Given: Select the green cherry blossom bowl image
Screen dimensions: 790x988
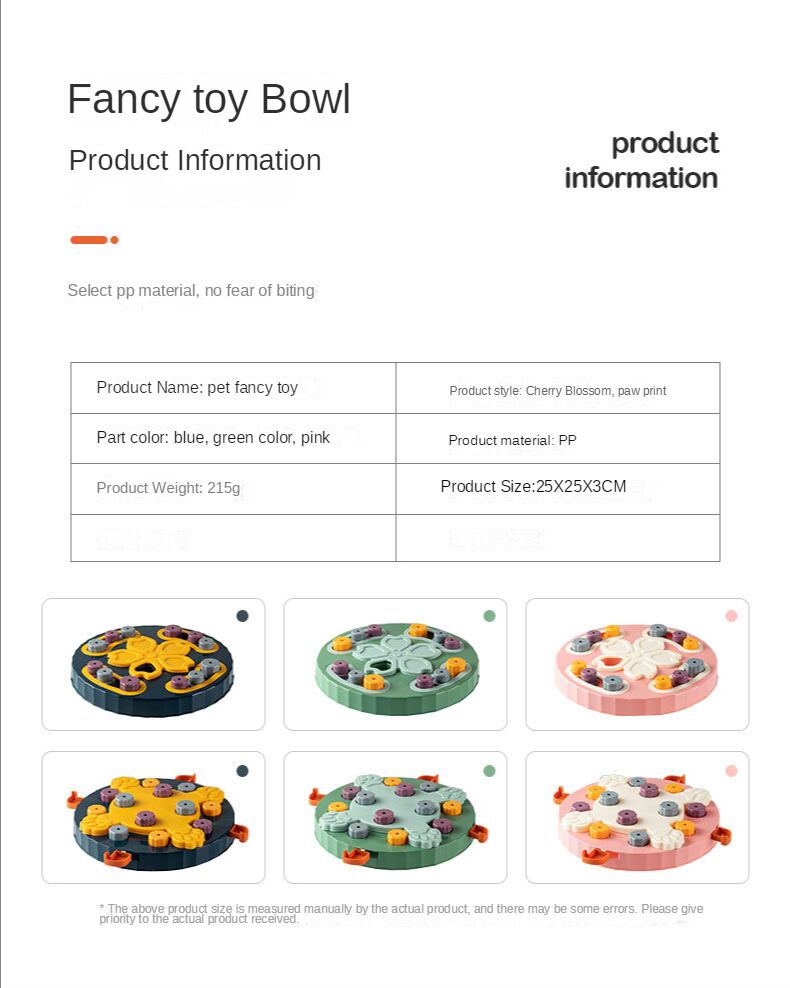Looking at the screenshot, I should pyautogui.click(x=394, y=664).
